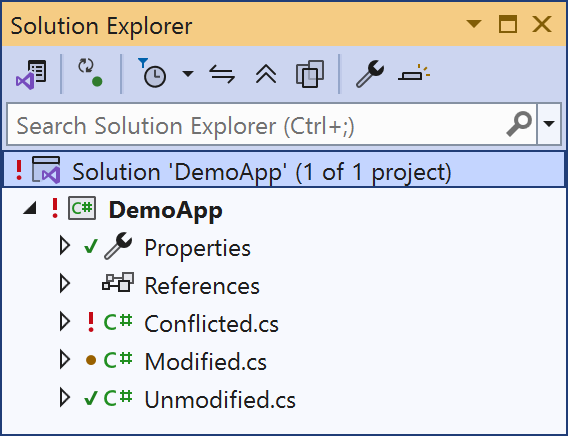The image size is (568, 436).
Task: Click the C# icon of Modified.cs
Action: coord(118,360)
